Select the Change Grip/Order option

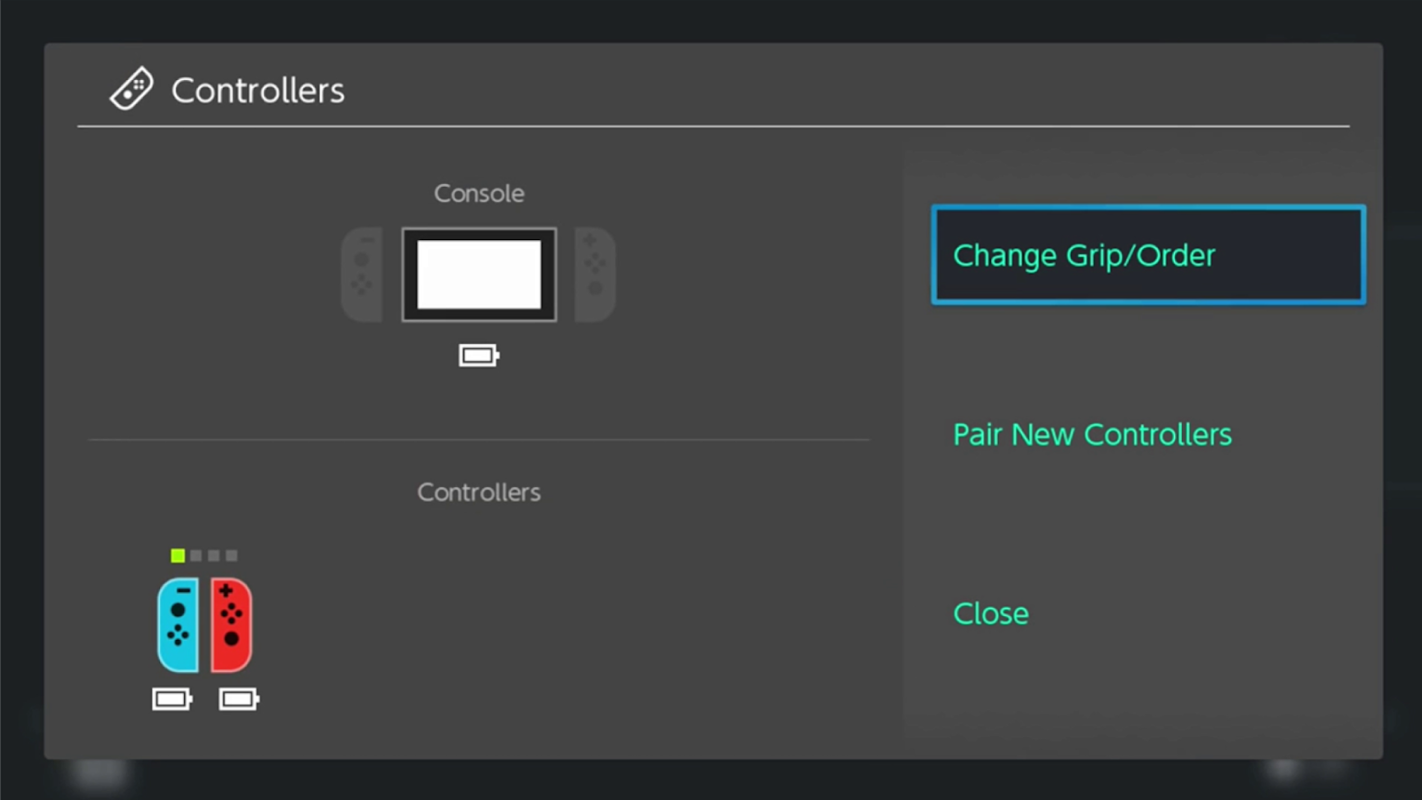coord(1148,255)
